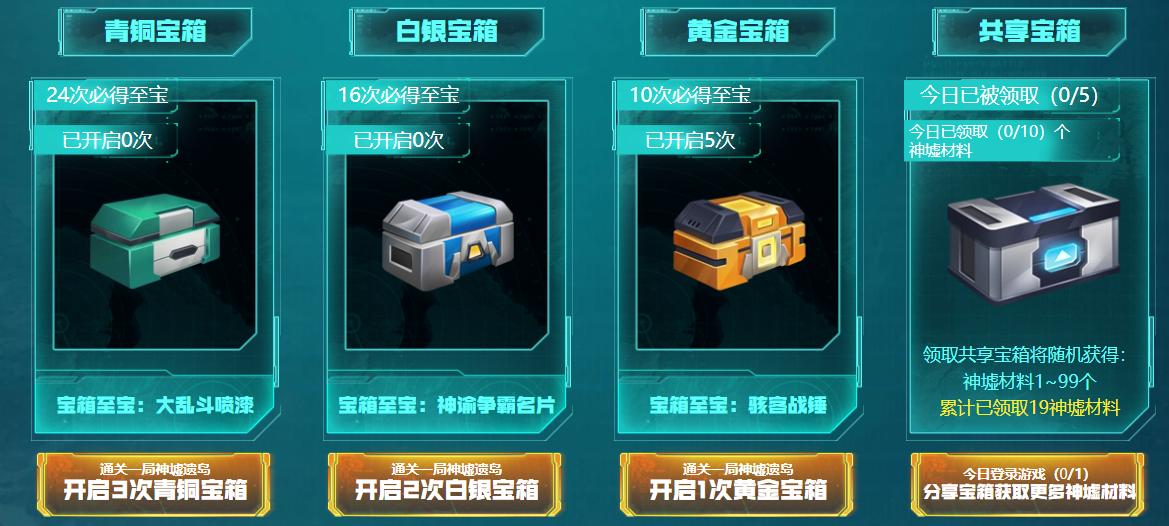Image resolution: width=1169 pixels, height=526 pixels.
Task: Click the 已开启5次 counter on gold chest
Action: 690,140
